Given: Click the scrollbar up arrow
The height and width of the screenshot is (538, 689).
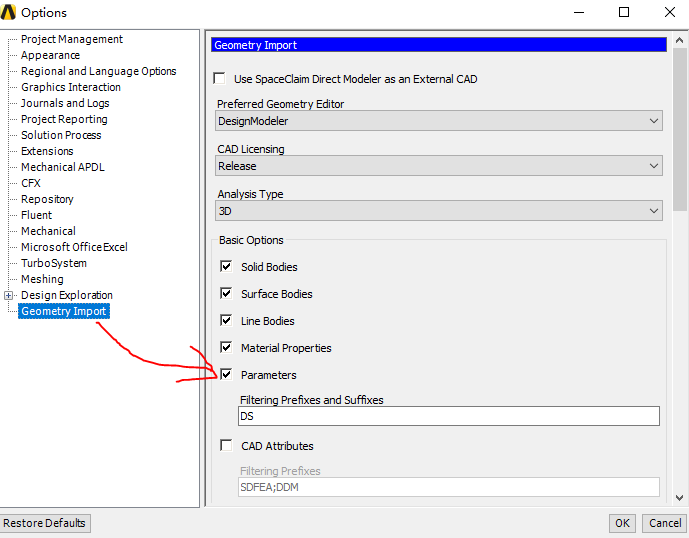Looking at the screenshot, I should (679, 40).
